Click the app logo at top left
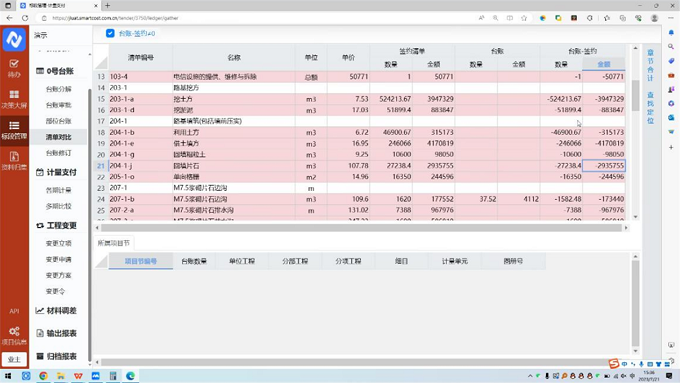This screenshot has width=680, height=383. (14, 40)
